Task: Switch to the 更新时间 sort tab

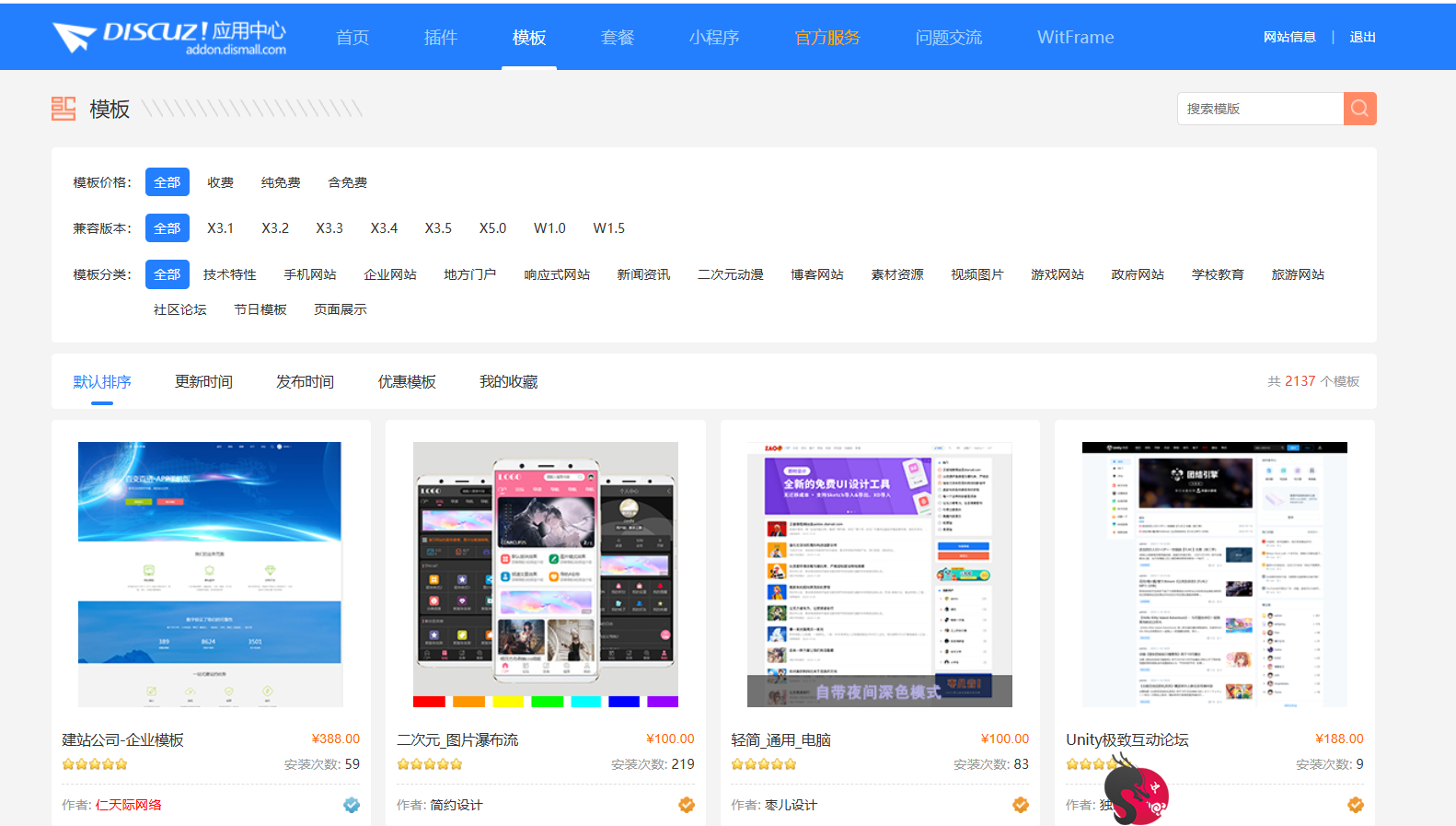Action: 203,381
